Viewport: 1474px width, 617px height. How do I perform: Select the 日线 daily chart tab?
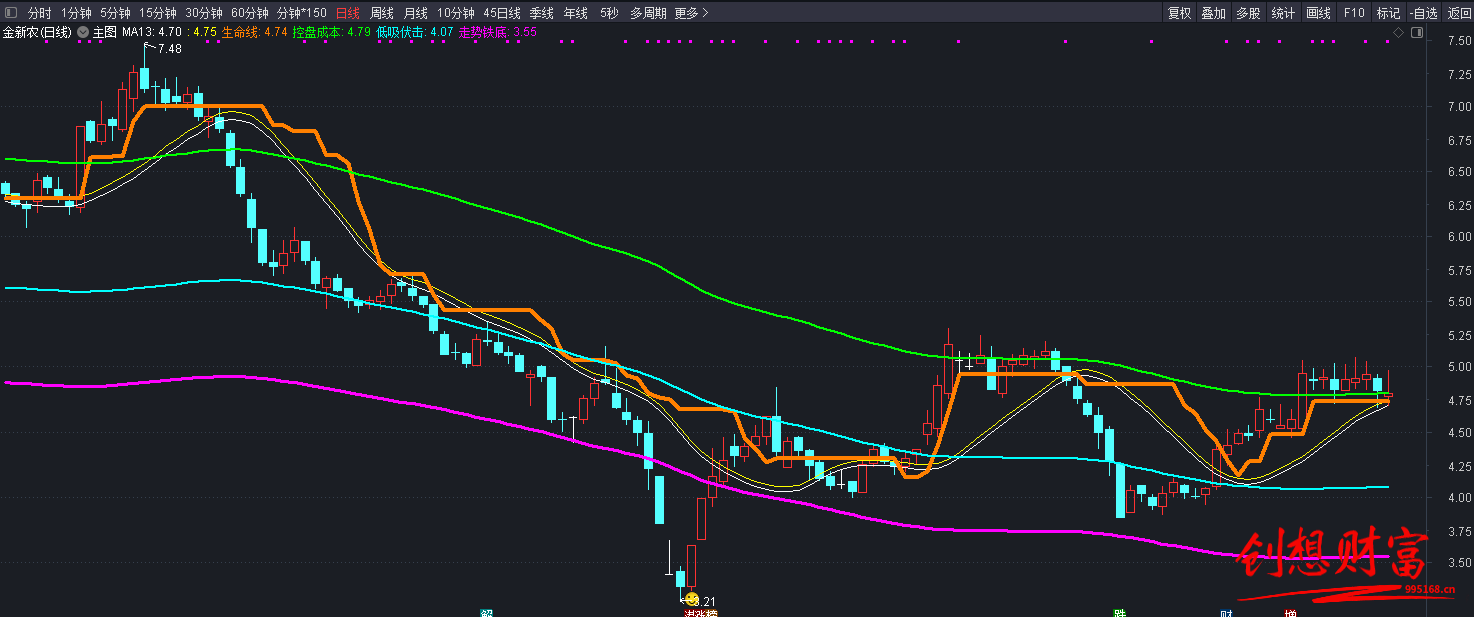point(347,13)
